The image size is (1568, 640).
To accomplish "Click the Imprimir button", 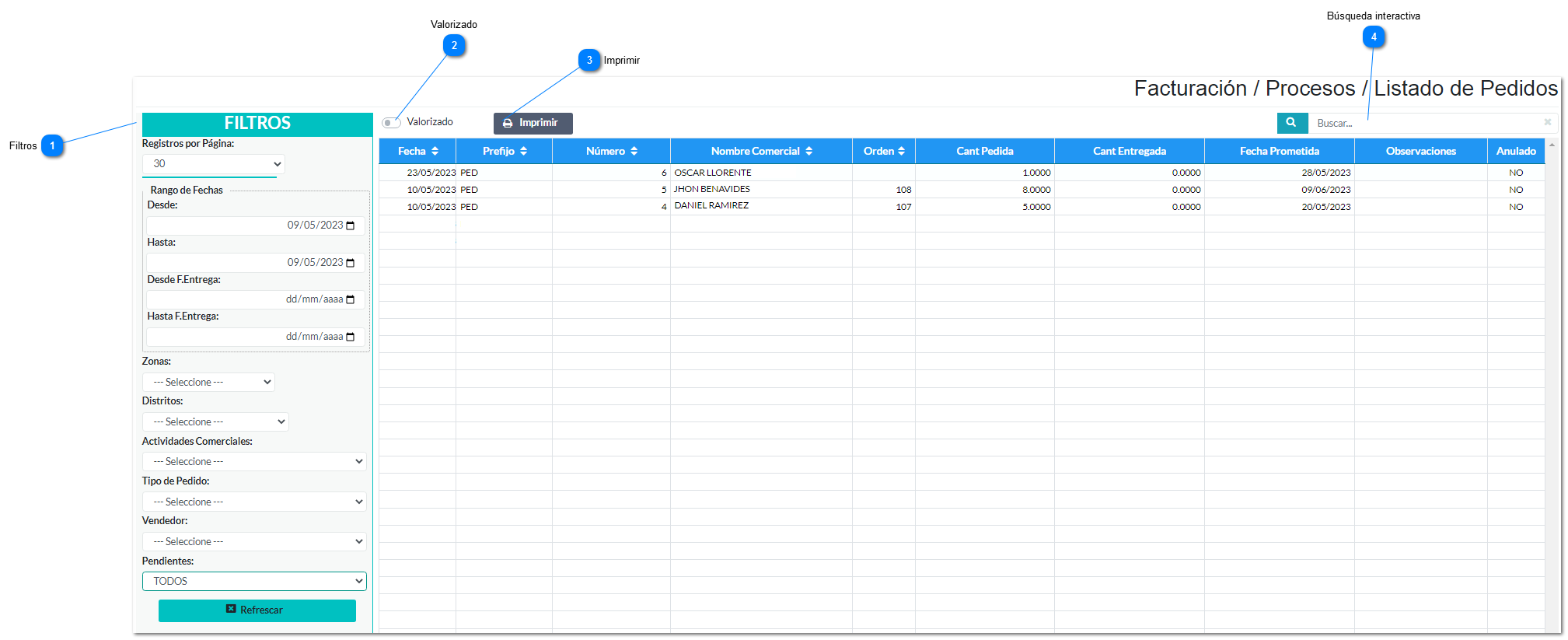I will pos(533,123).
